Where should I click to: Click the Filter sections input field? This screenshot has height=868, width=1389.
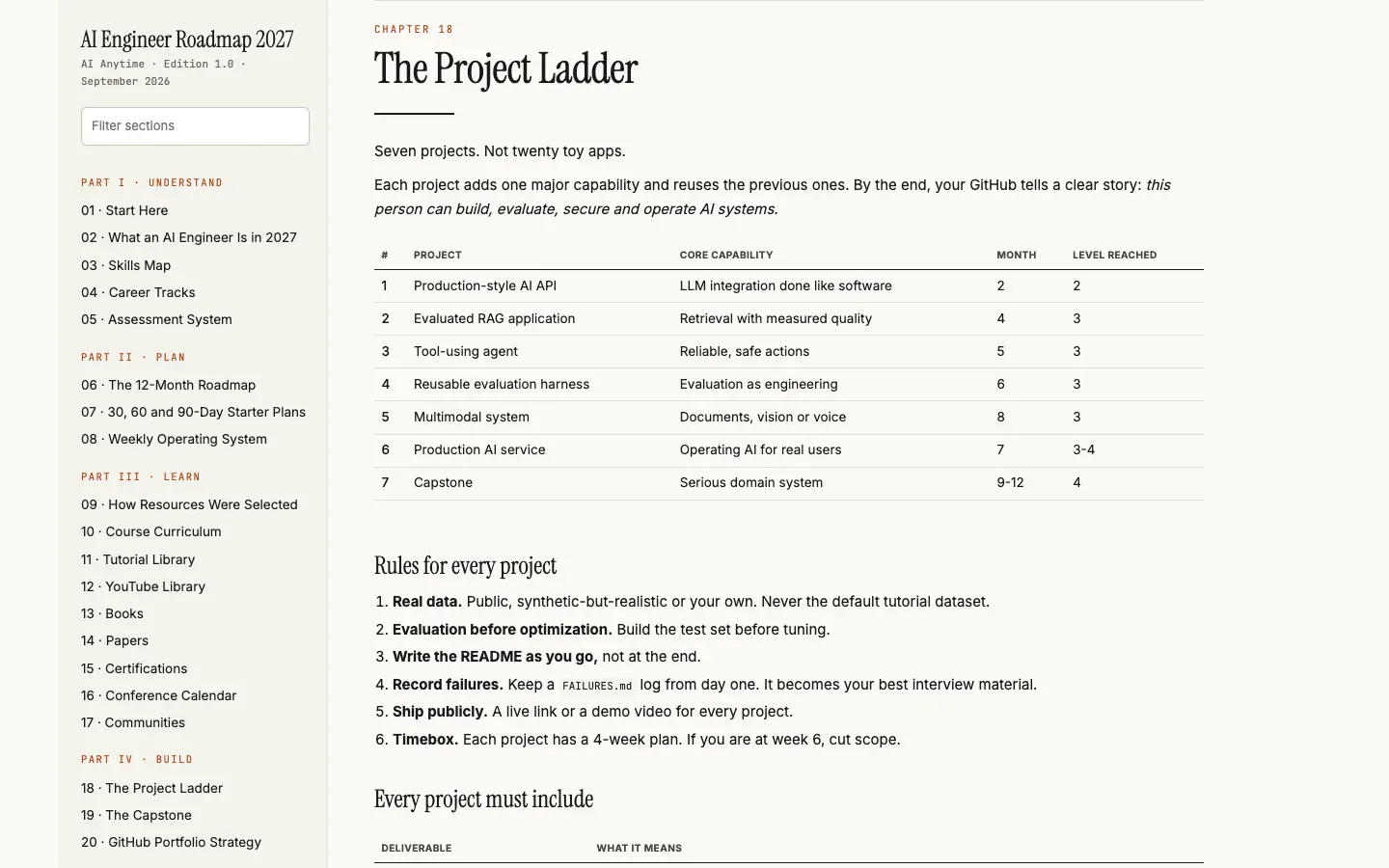pos(195,126)
